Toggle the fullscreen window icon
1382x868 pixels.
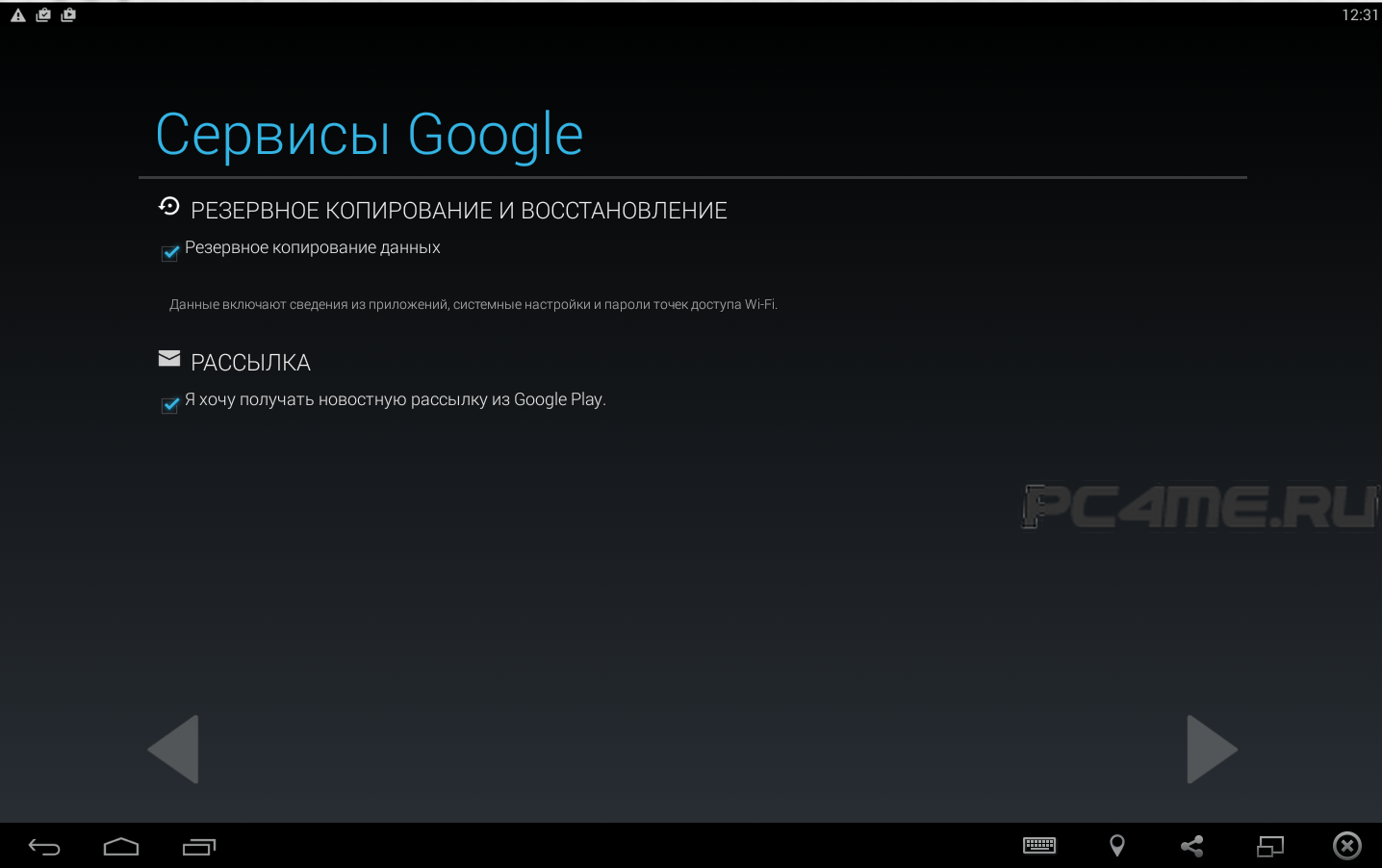pyautogui.click(x=1270, y=846)
